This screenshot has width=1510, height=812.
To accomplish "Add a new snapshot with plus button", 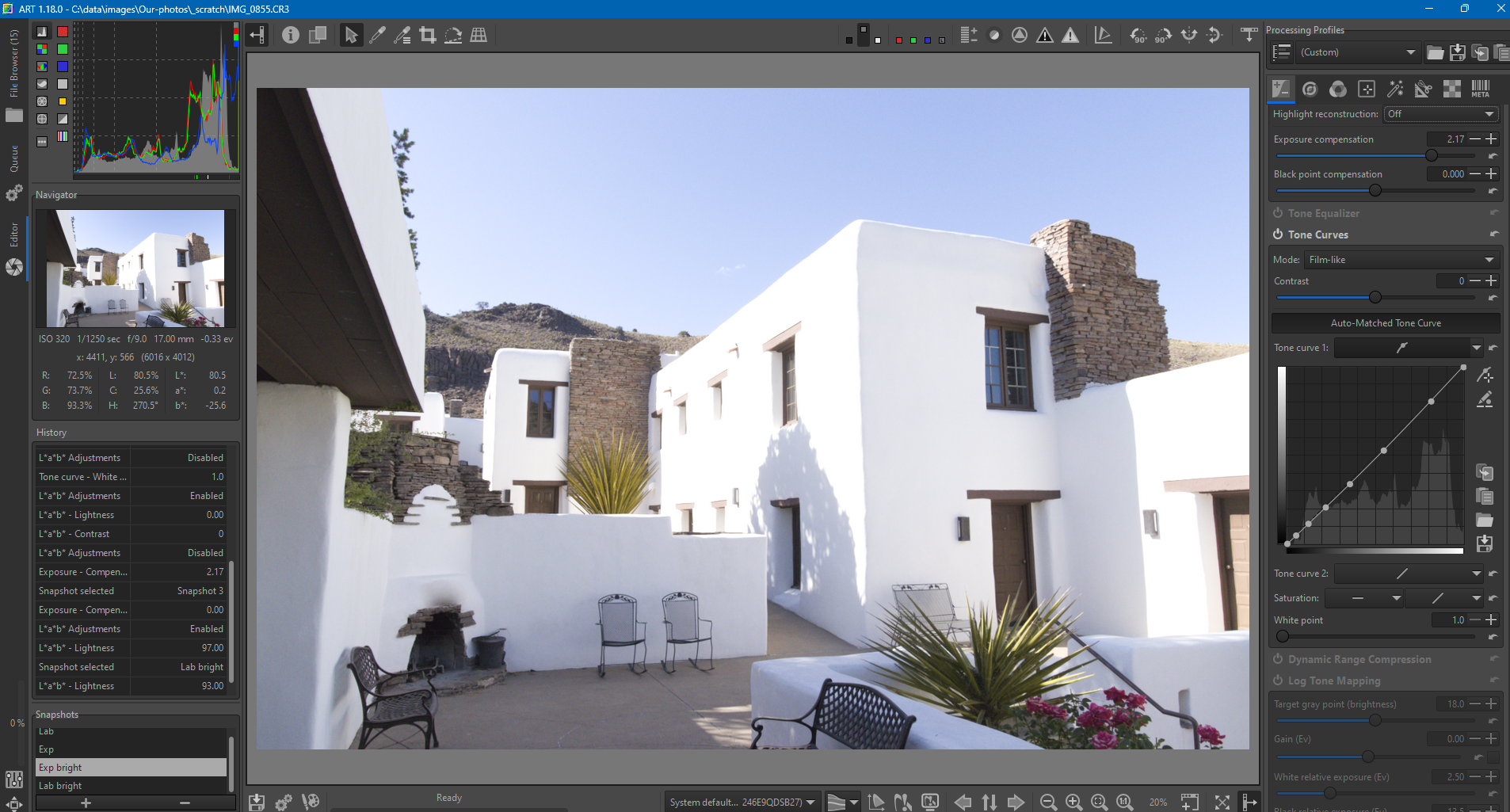I will coord(86,803).
